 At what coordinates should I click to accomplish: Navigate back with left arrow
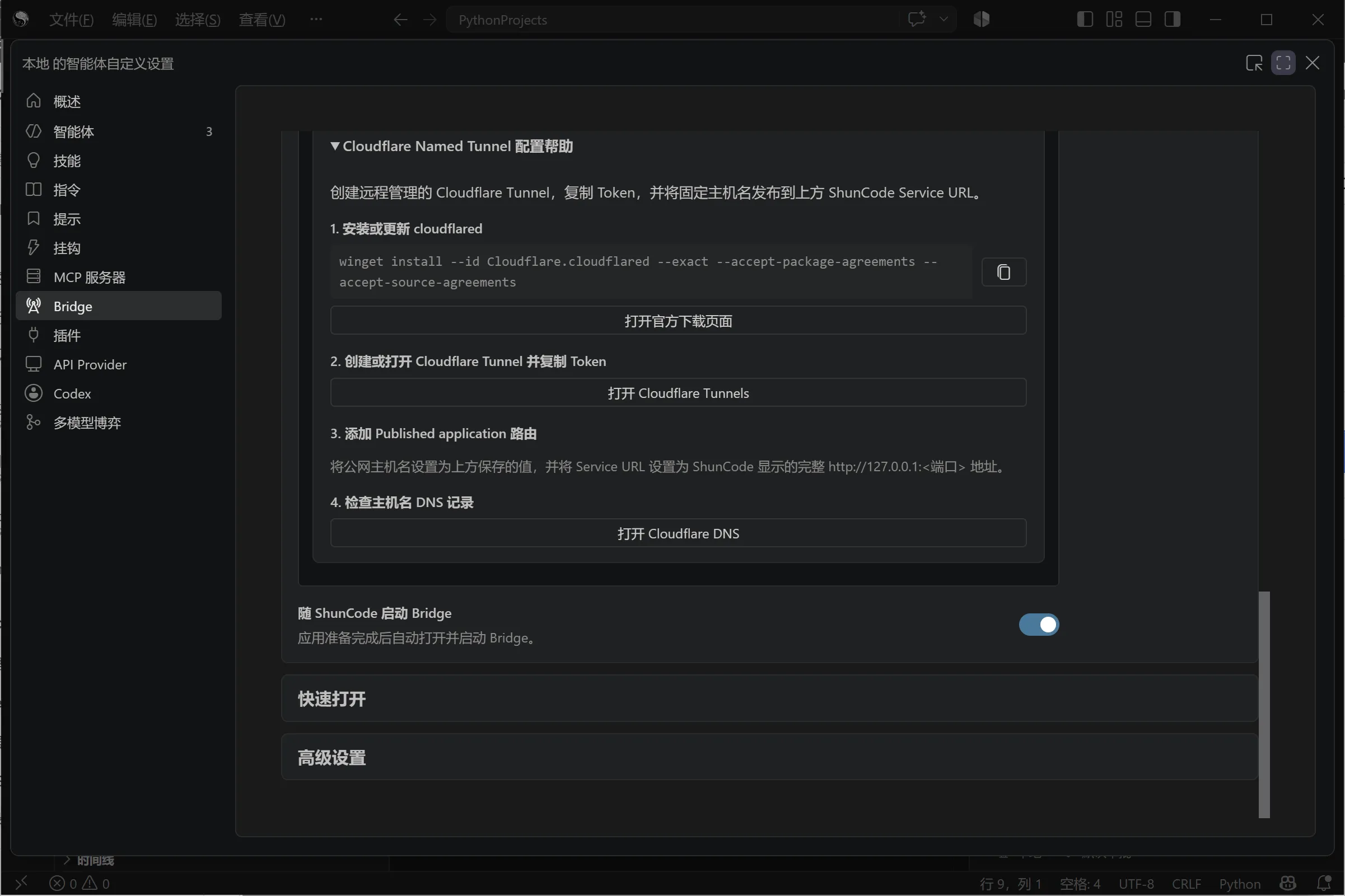[400, 20]
